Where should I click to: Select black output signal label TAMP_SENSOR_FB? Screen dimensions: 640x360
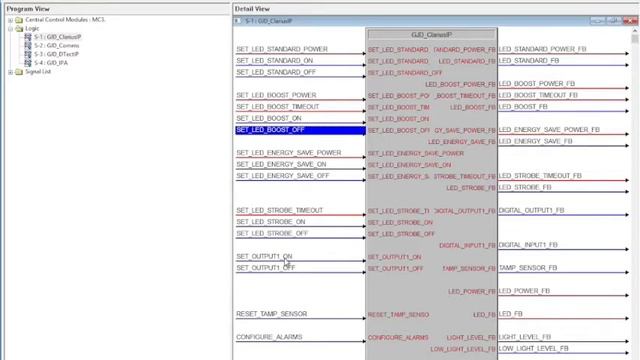[x=528, y=268]
